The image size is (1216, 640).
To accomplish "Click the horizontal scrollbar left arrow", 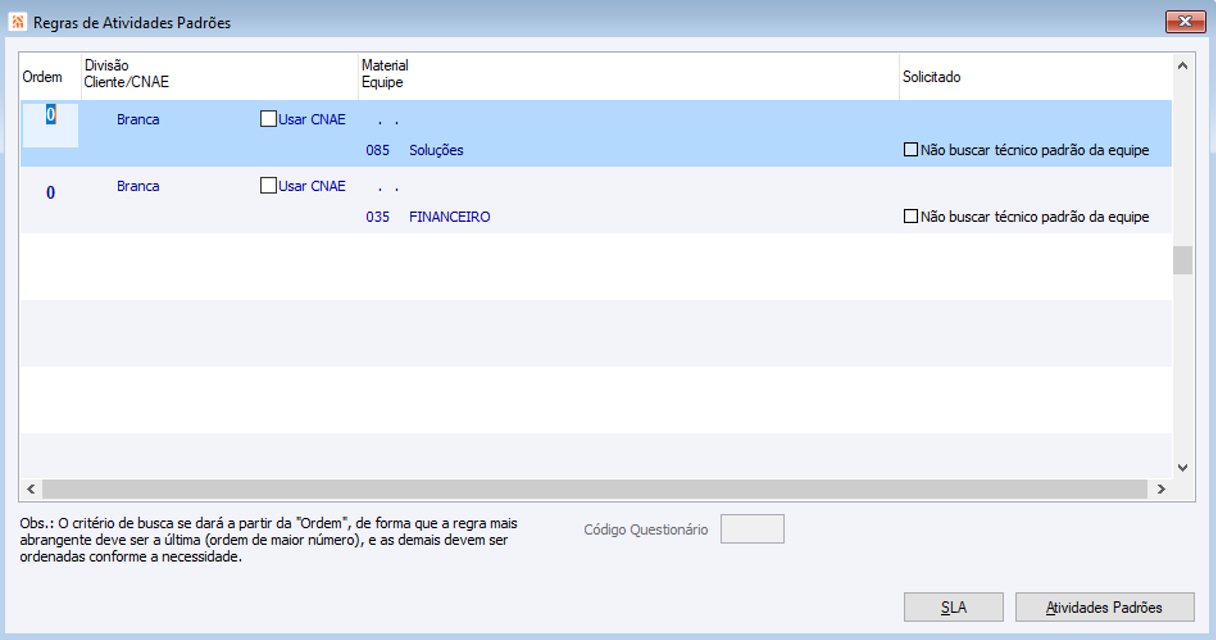I will (x=31, y=489).
